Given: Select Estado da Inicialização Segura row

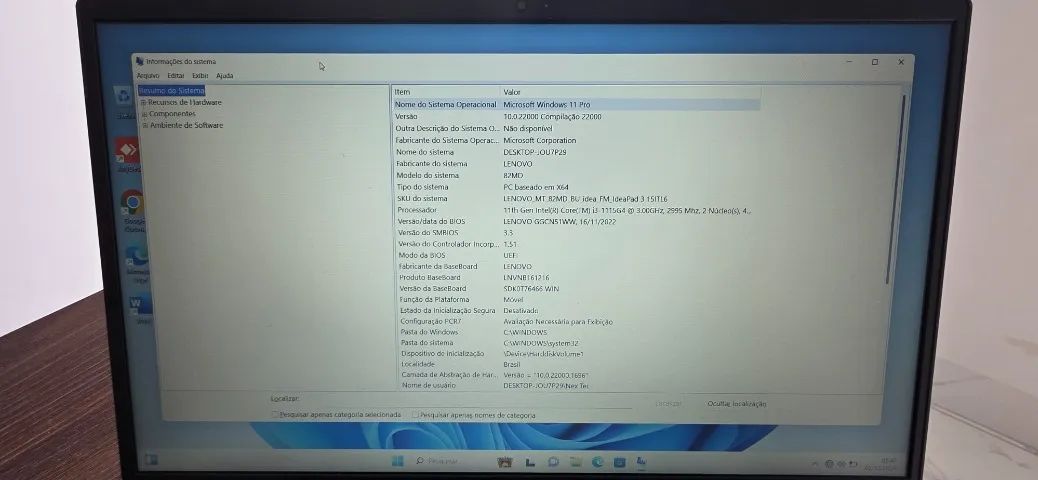Looking at the screenshot, I should click(x=576, y=311).
